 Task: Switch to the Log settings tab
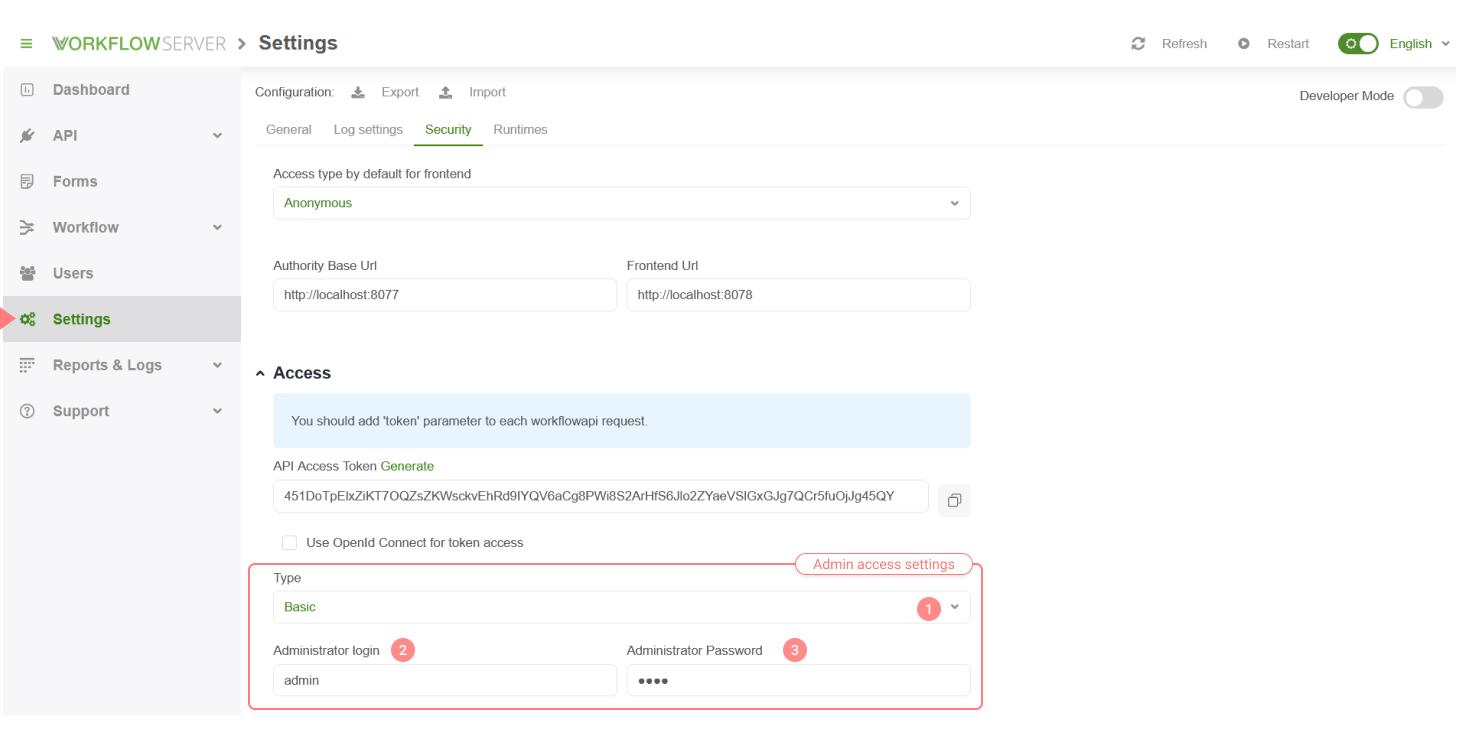pos(368,130)
